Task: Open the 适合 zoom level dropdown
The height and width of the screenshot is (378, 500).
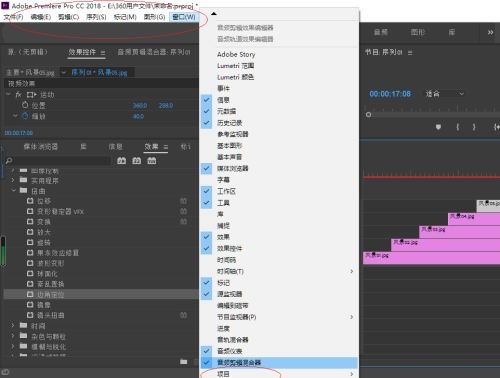Action: coord(445,94)
